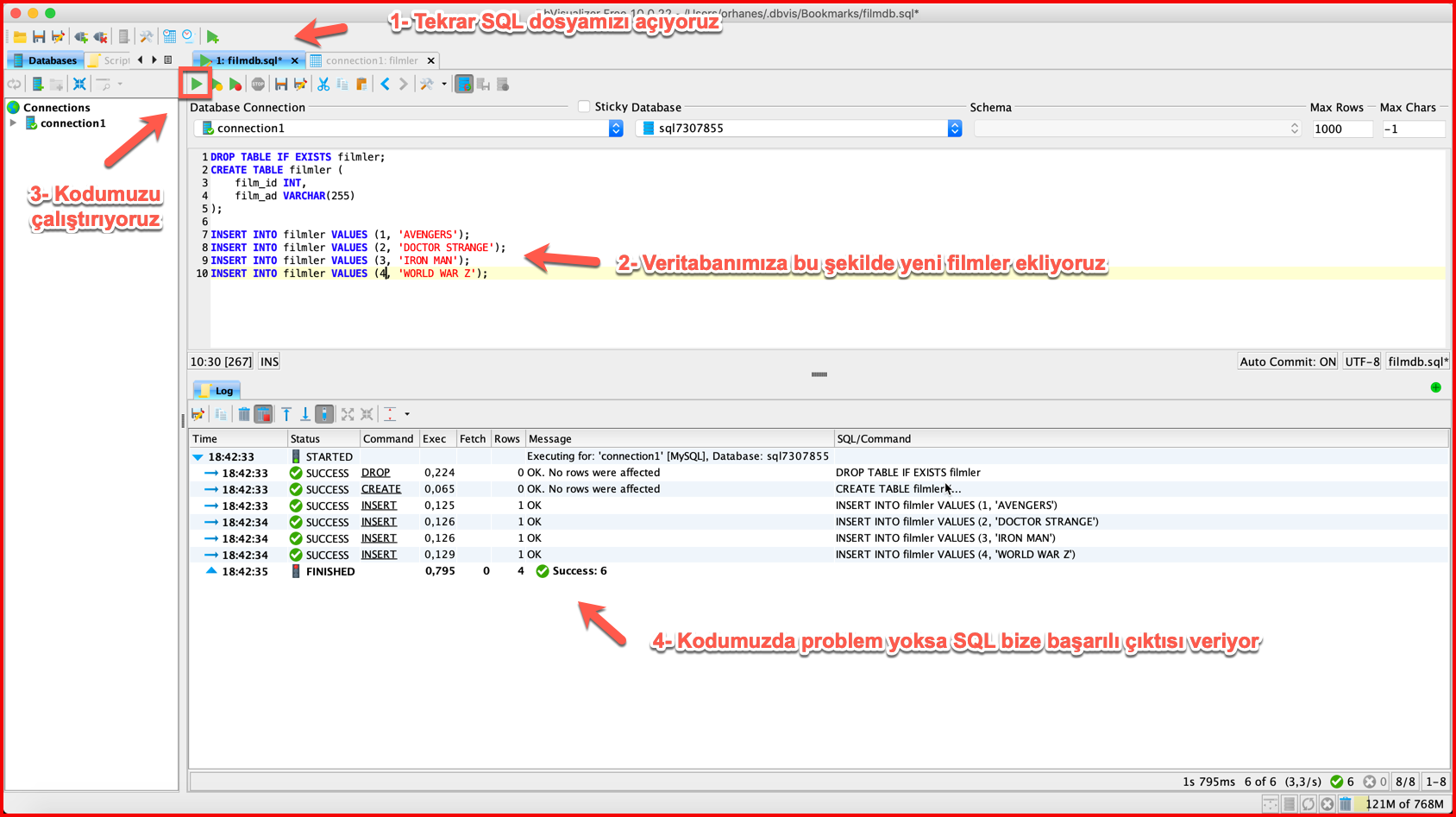Click the calendar table icon in main toolbar
The width and height of the screenshot is (1456, 817).
(x=169, y=36)
